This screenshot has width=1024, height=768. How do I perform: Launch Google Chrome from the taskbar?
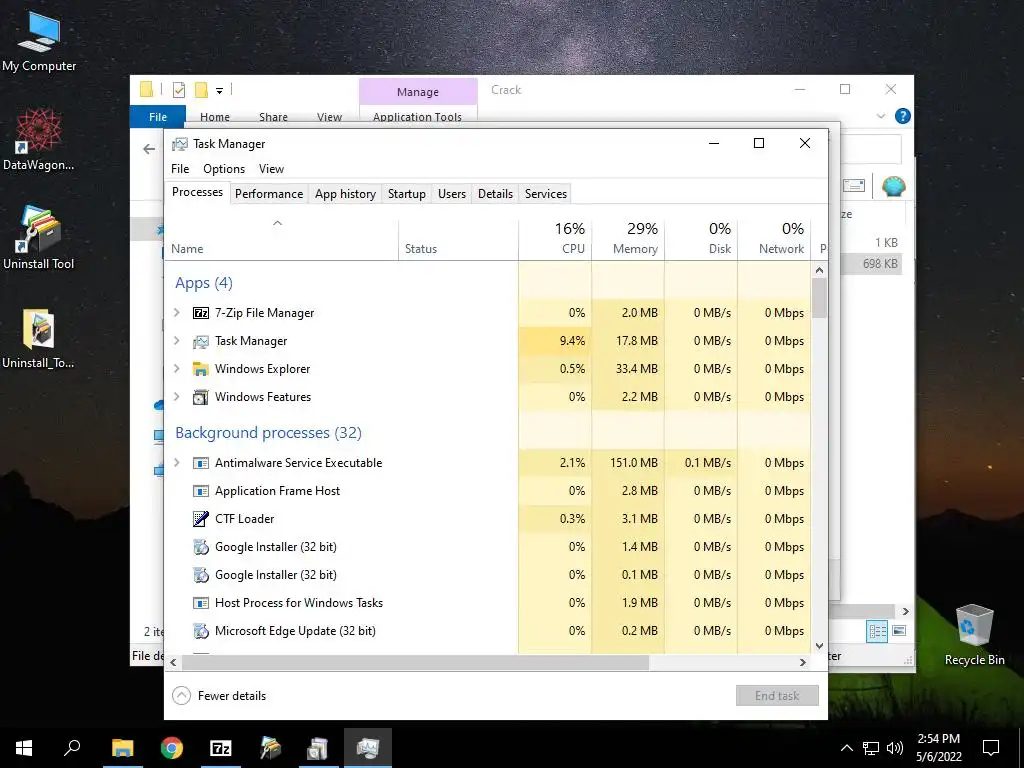pos(172,748)
